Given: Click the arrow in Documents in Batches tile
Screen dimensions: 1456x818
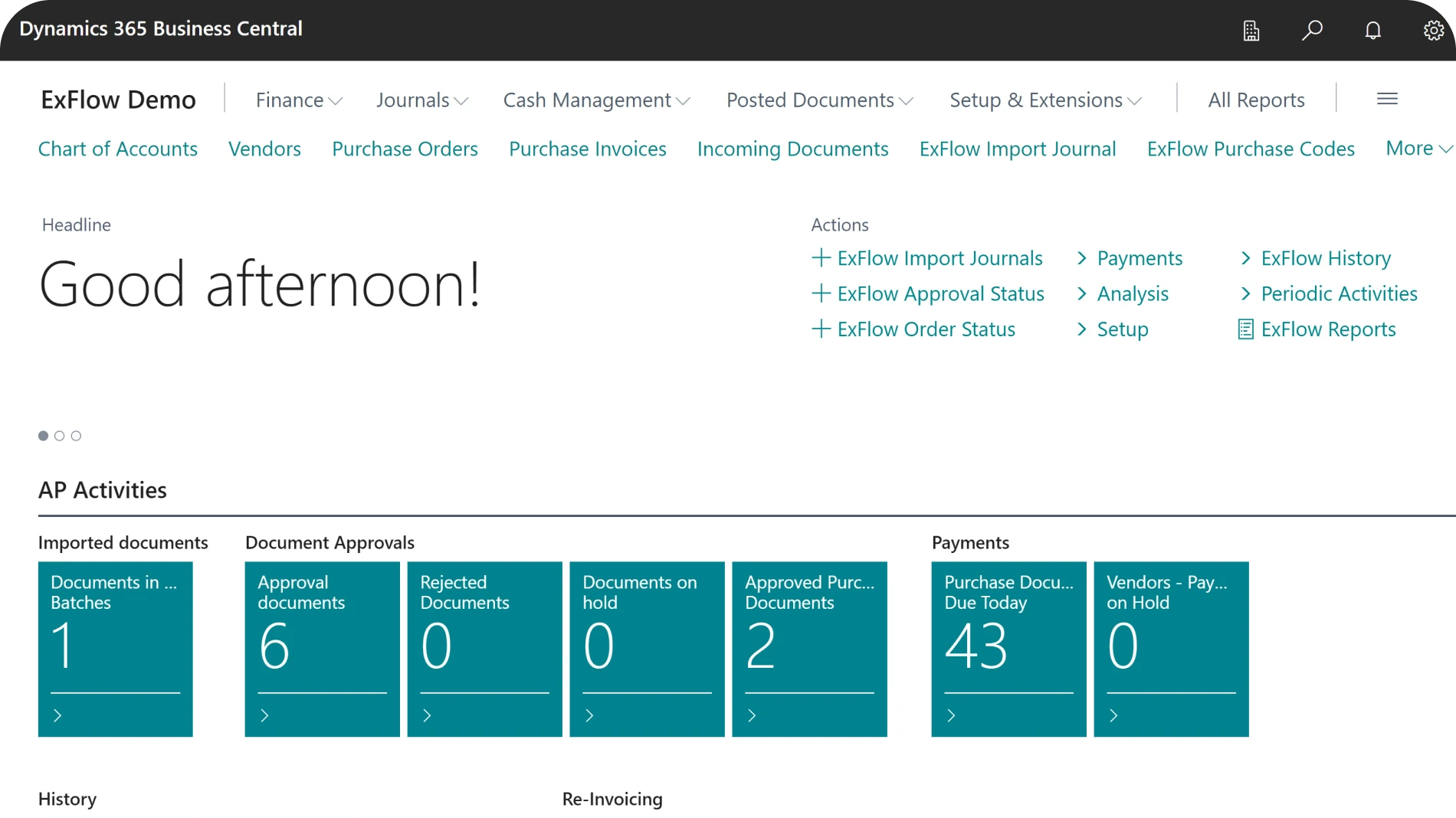Looking at the screenshot, I should point(57,715).
